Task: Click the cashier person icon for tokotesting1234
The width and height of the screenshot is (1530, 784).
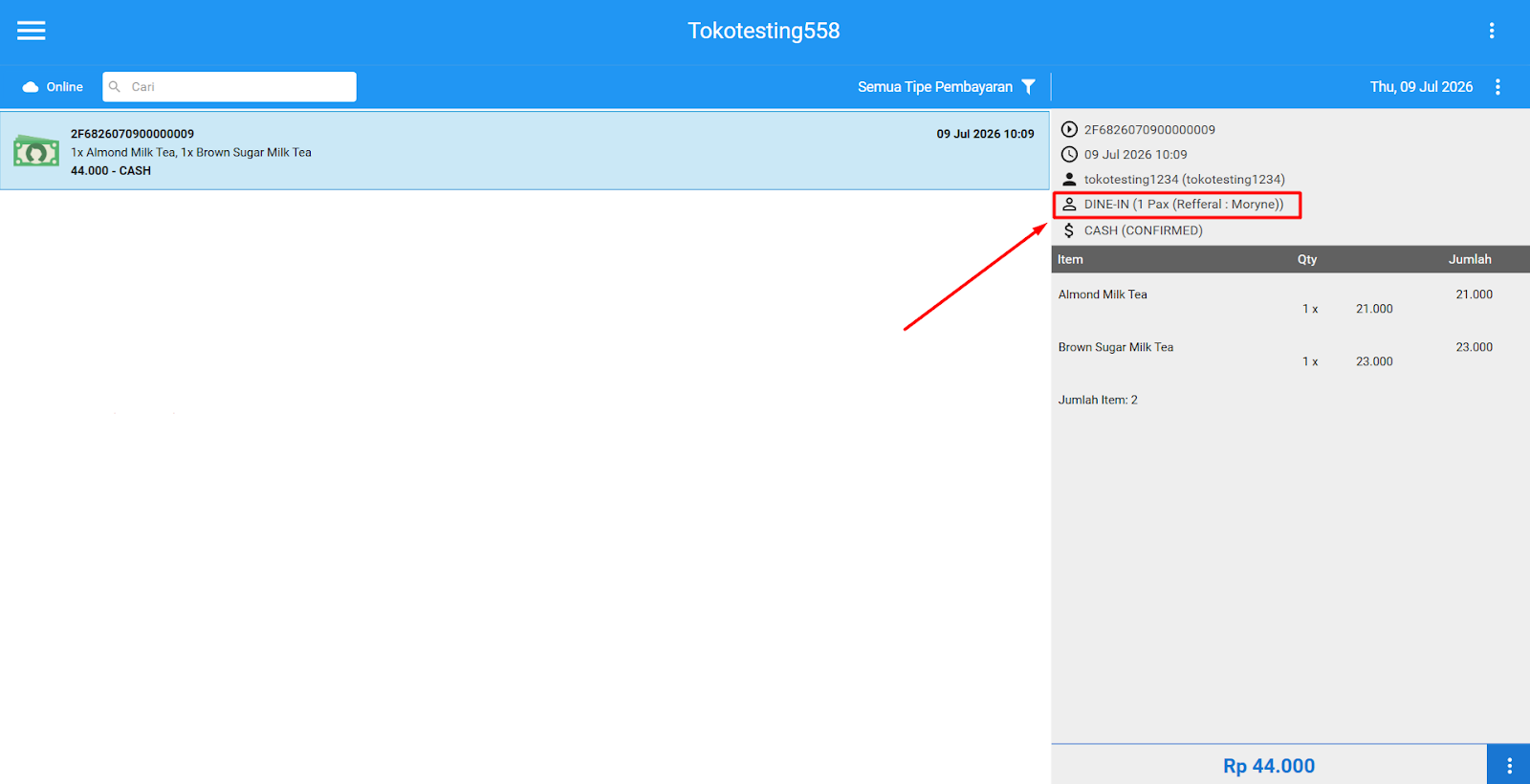Action: click(x=1069, y=179)
